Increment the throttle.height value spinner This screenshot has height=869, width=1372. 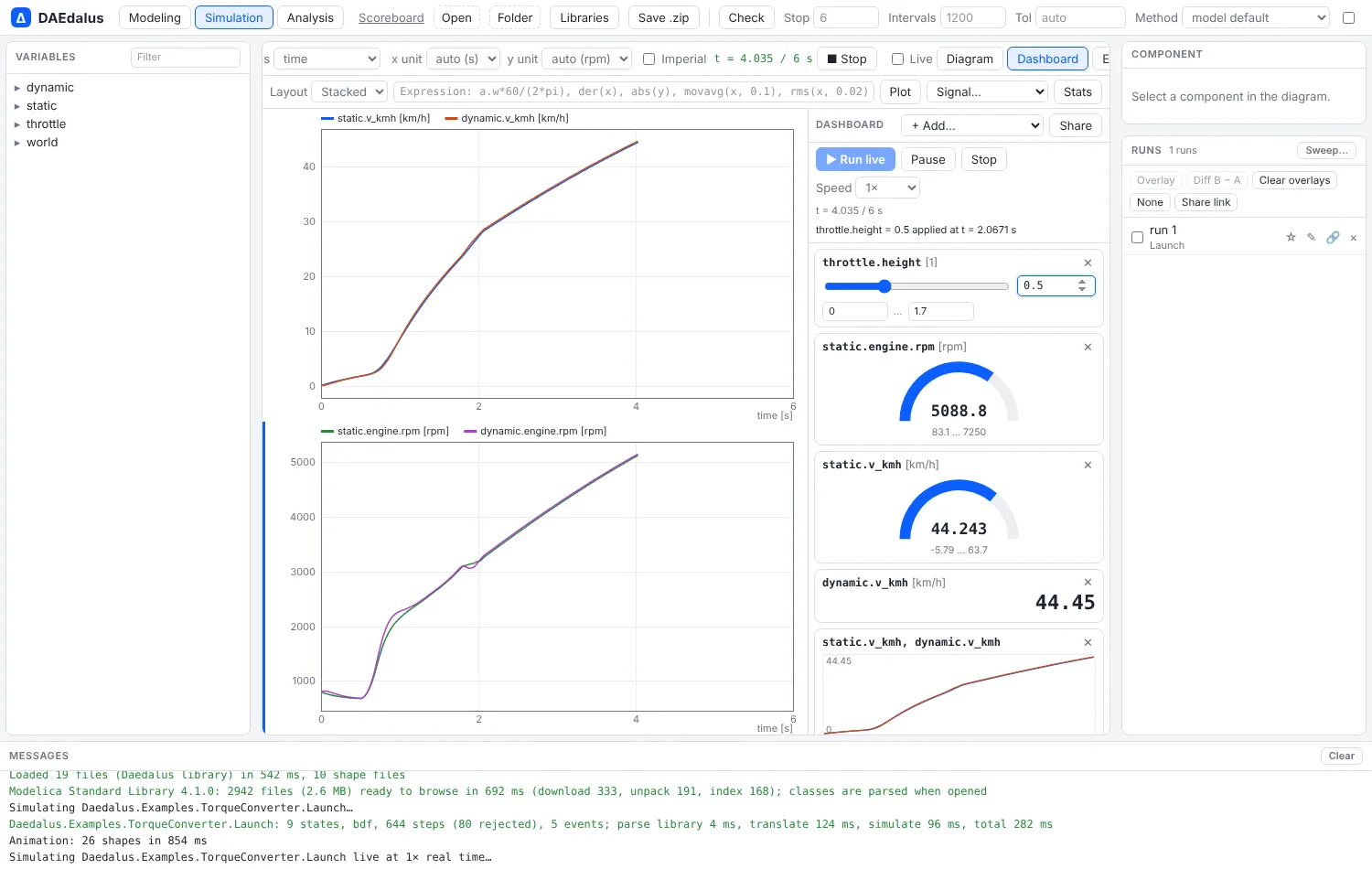pyautogui.click(x=1082, y=282)
